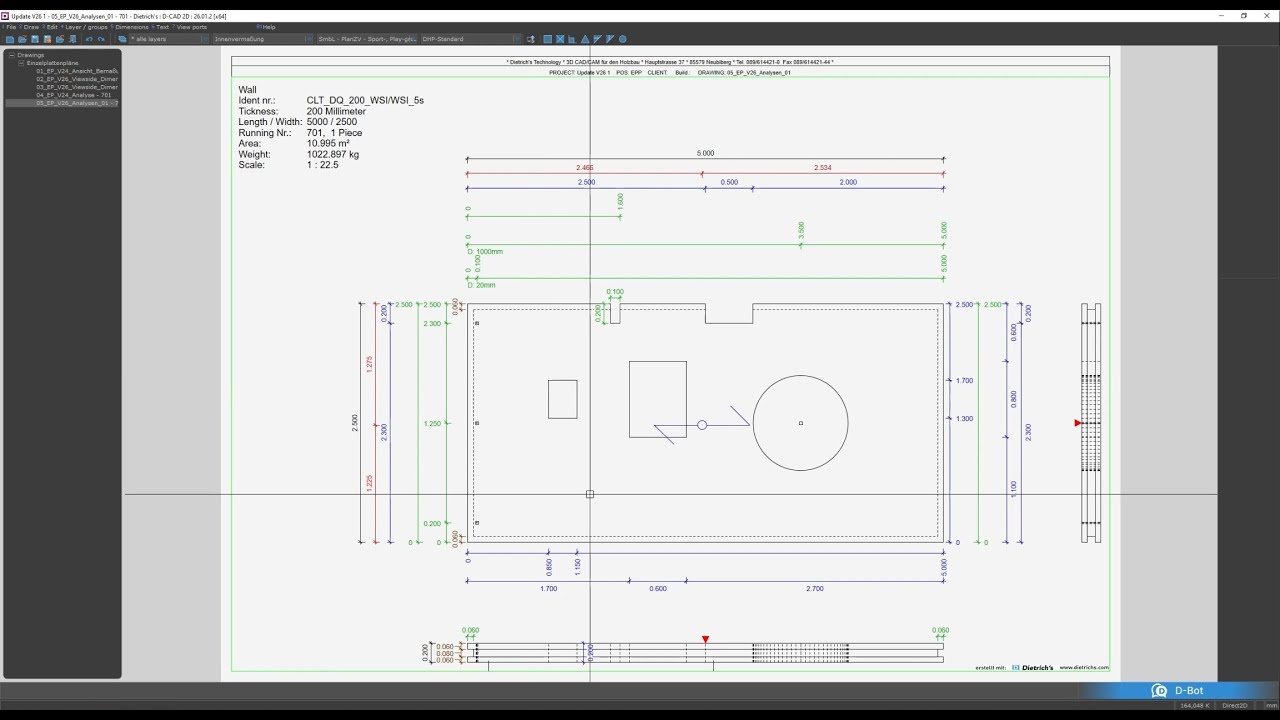Image resolution: width=1280 pixels, height=720 pixels.
Task: Open the Layer / groups menu
Action: [86, 27]
